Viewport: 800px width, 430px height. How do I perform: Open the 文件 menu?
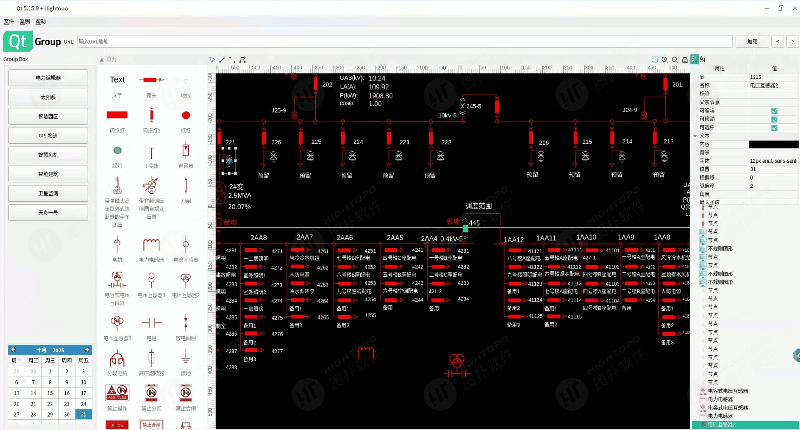9,21
